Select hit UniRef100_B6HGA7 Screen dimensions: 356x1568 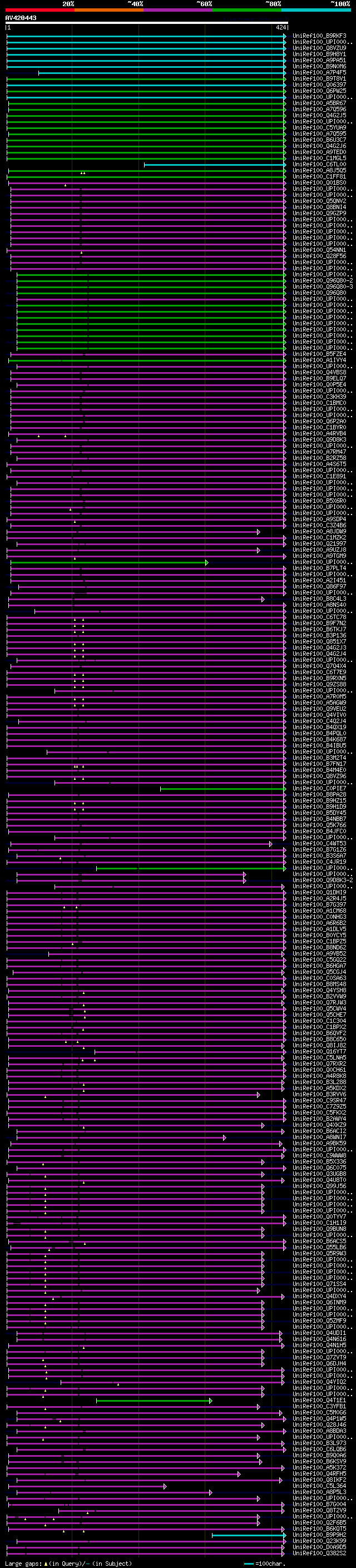tap(319, 966)
